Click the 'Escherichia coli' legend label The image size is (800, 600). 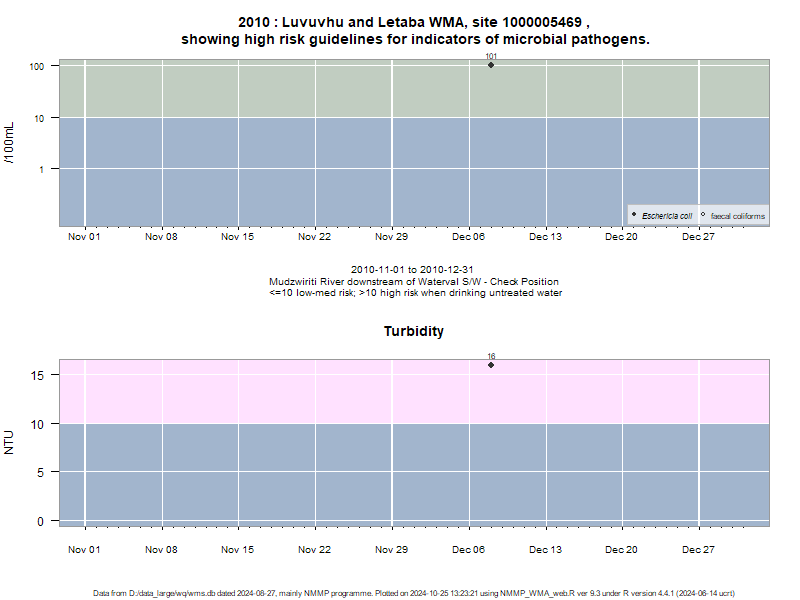(x=667, y=216)
